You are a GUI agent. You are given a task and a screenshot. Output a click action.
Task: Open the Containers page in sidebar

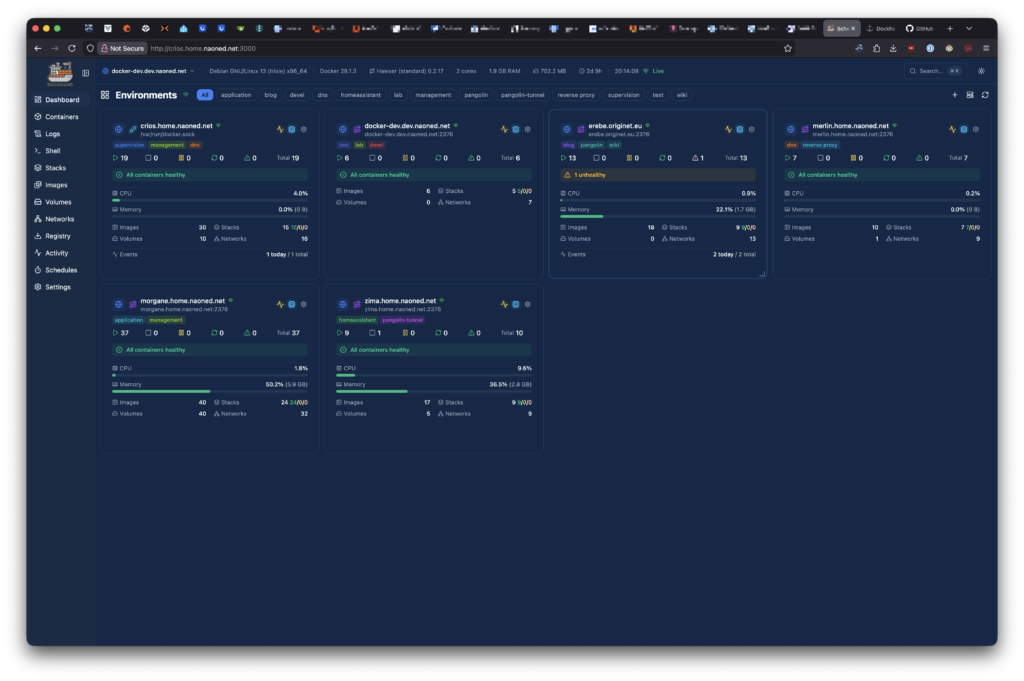click(x=61, y=117)
